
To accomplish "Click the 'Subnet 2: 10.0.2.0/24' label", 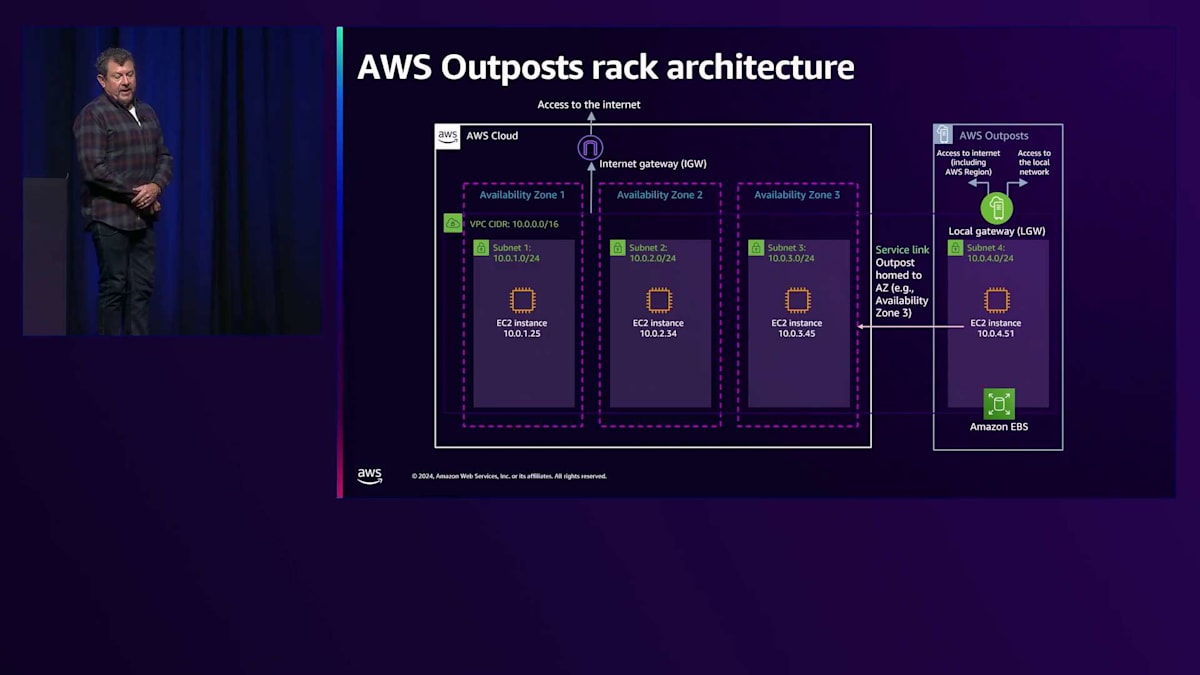I will (x=652, y=252).
